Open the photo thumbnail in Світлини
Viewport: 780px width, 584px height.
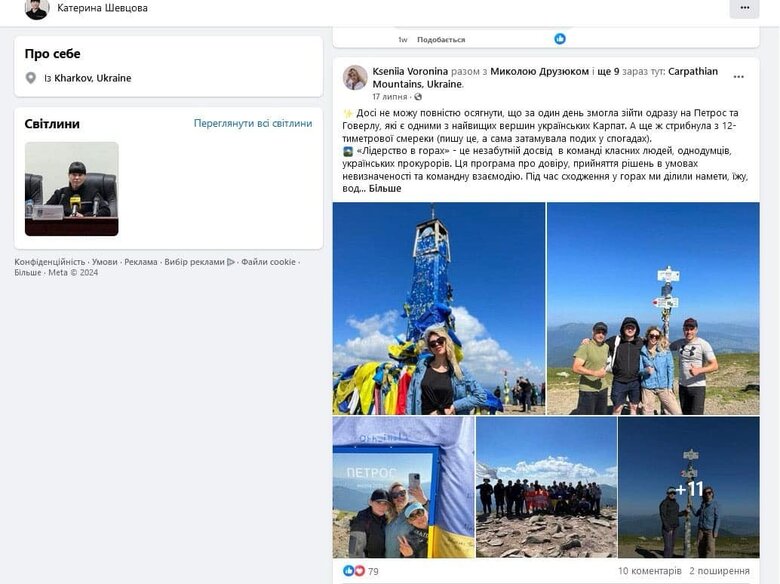[x=71, y=189]
